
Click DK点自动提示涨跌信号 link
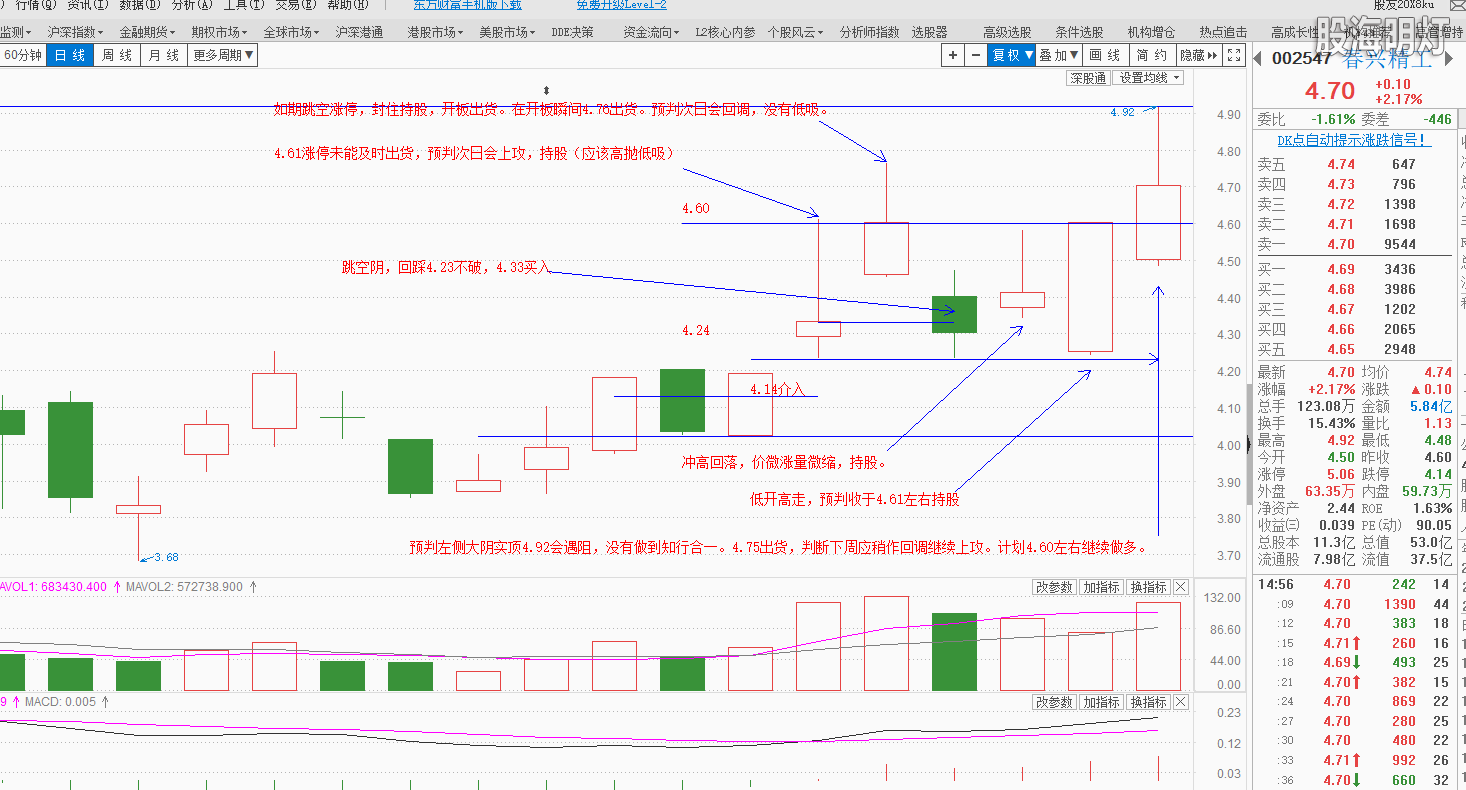(x=1354, y=141)
